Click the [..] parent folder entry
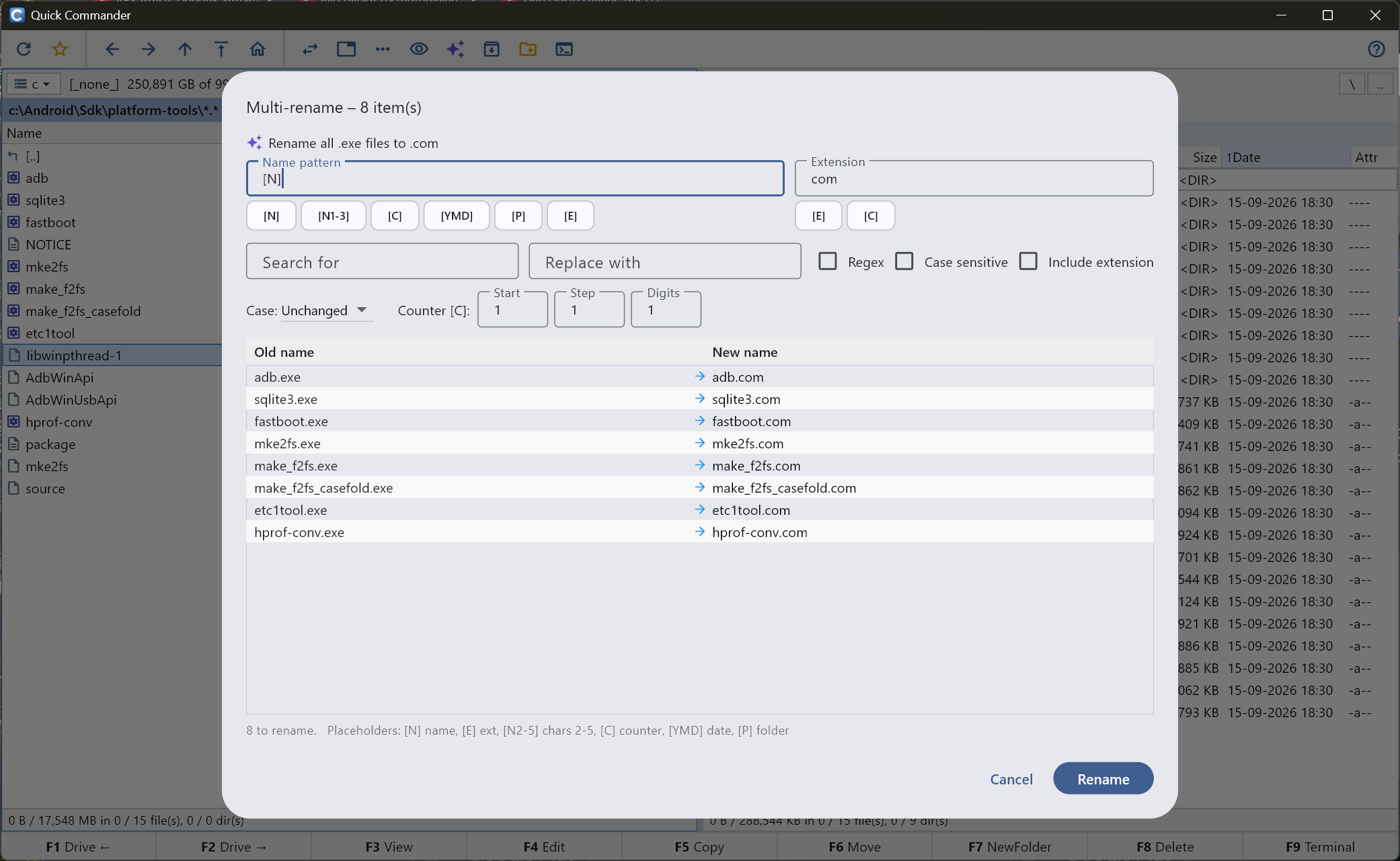The width and height of the screenshot is (1400, 861). click(112, 156)
